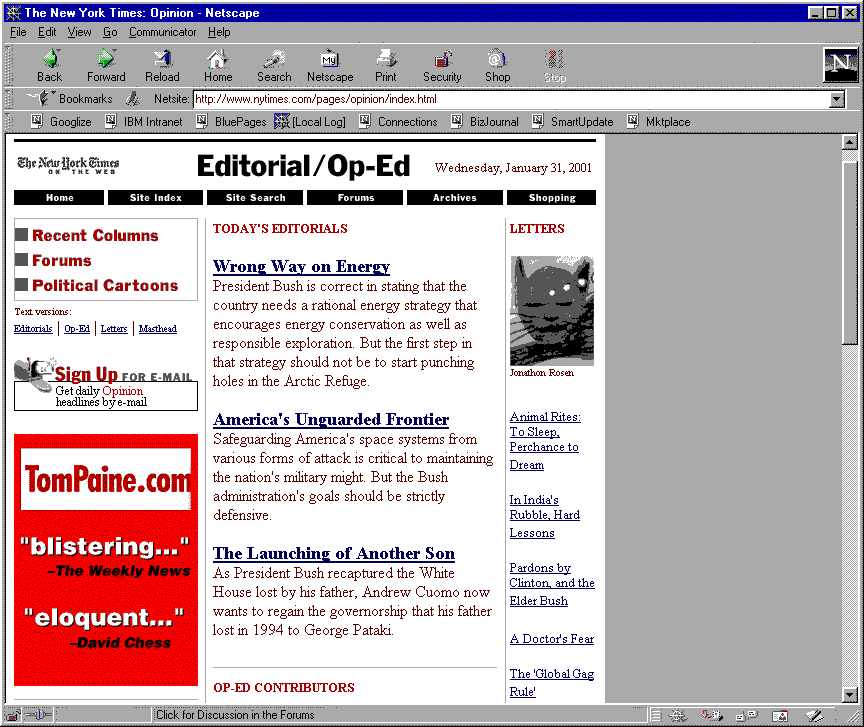This screenshot has width=864, height=727.
Task: Reload the page with the Reload icon
Action: coord(162,65)
